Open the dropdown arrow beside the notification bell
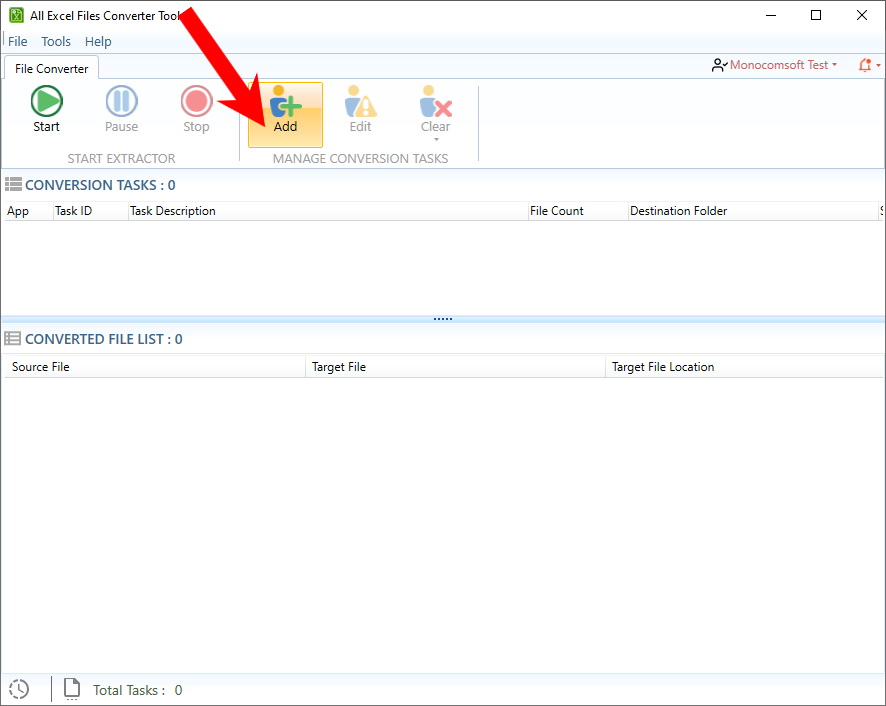Image resolution: width=886 pixels, height=706 pixels. click(878, 64)
